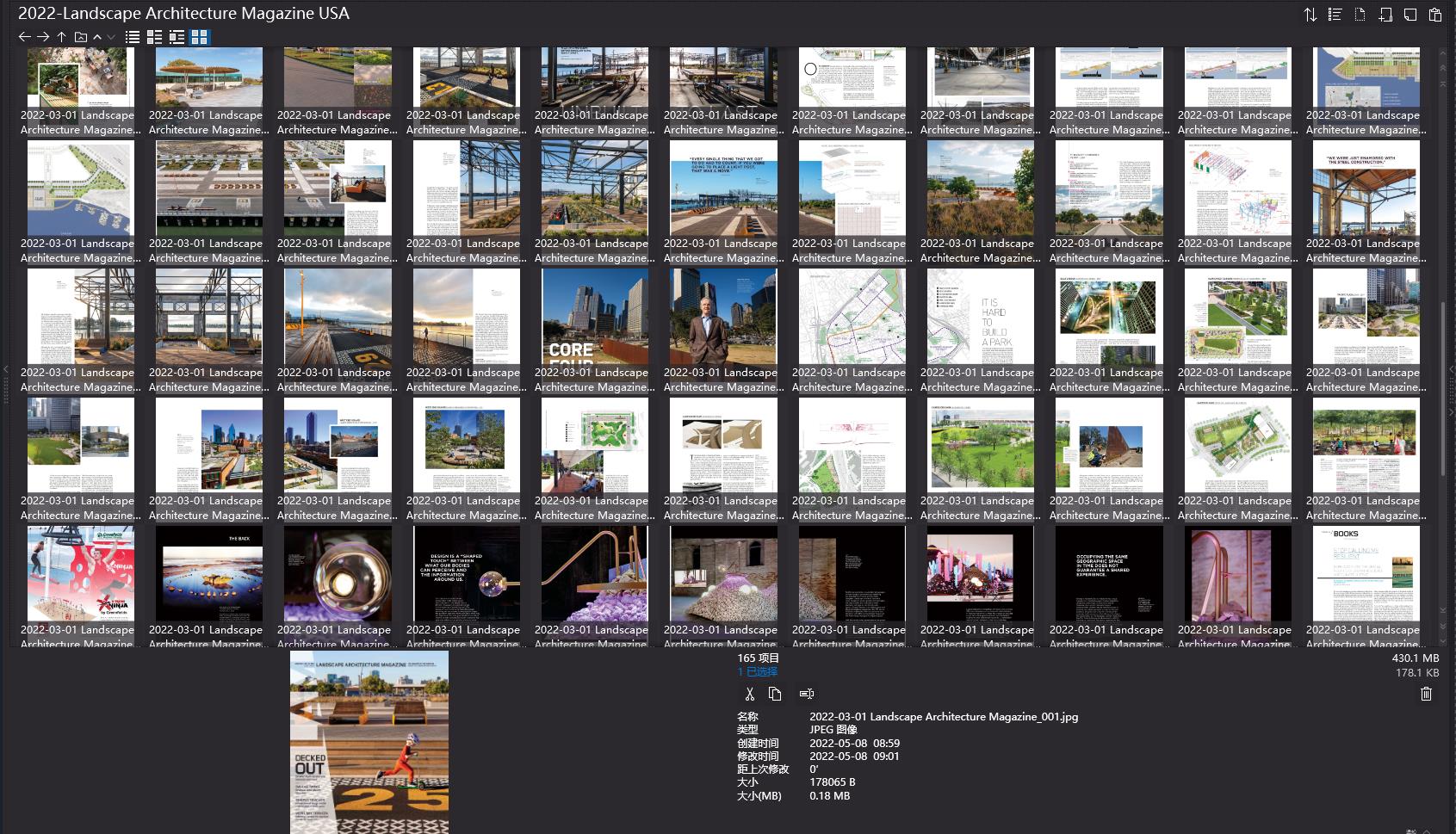Click the dotted page select icon
1456x834 pixels.
[1360, 15]
